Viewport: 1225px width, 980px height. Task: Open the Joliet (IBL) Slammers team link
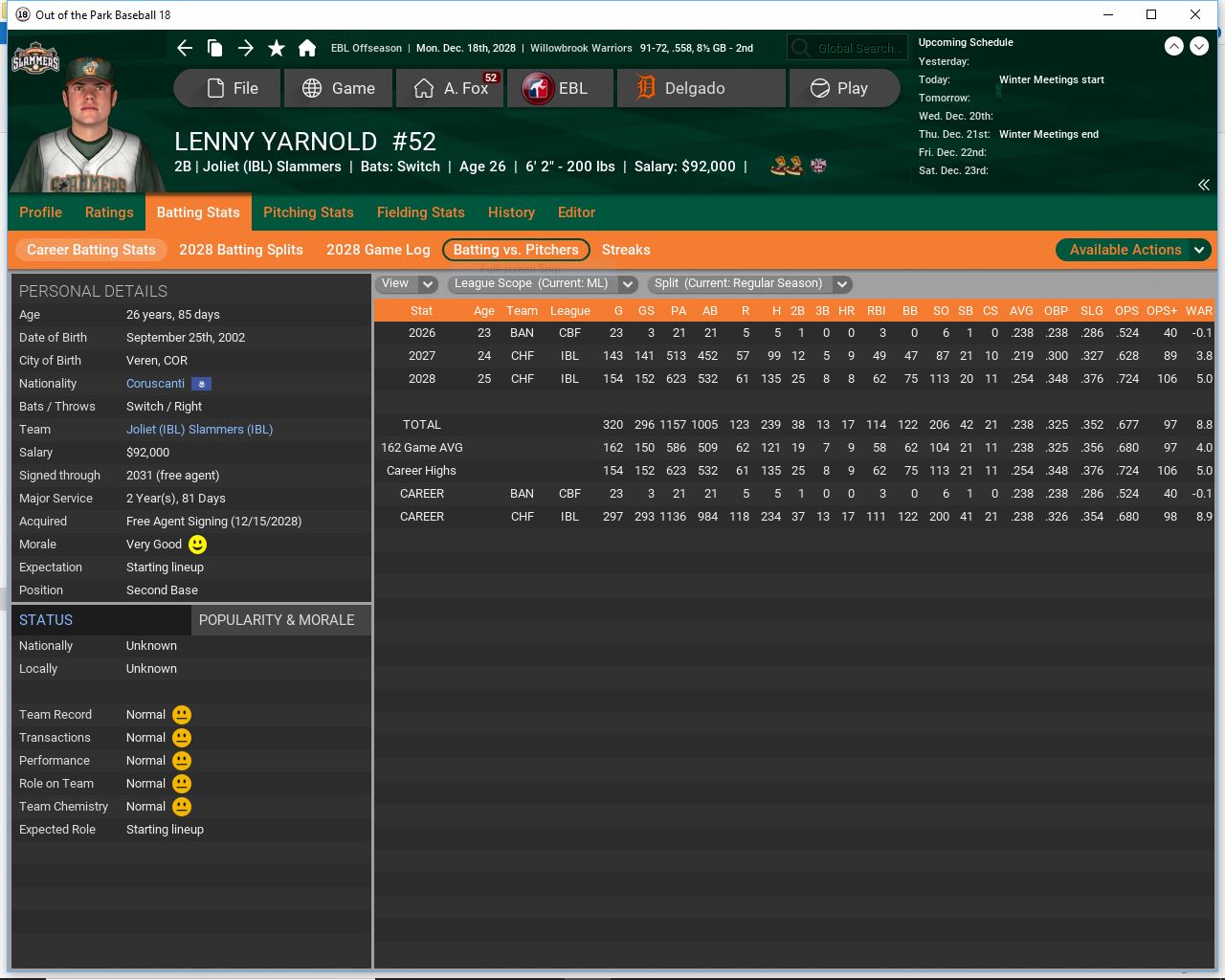[199, 430]
